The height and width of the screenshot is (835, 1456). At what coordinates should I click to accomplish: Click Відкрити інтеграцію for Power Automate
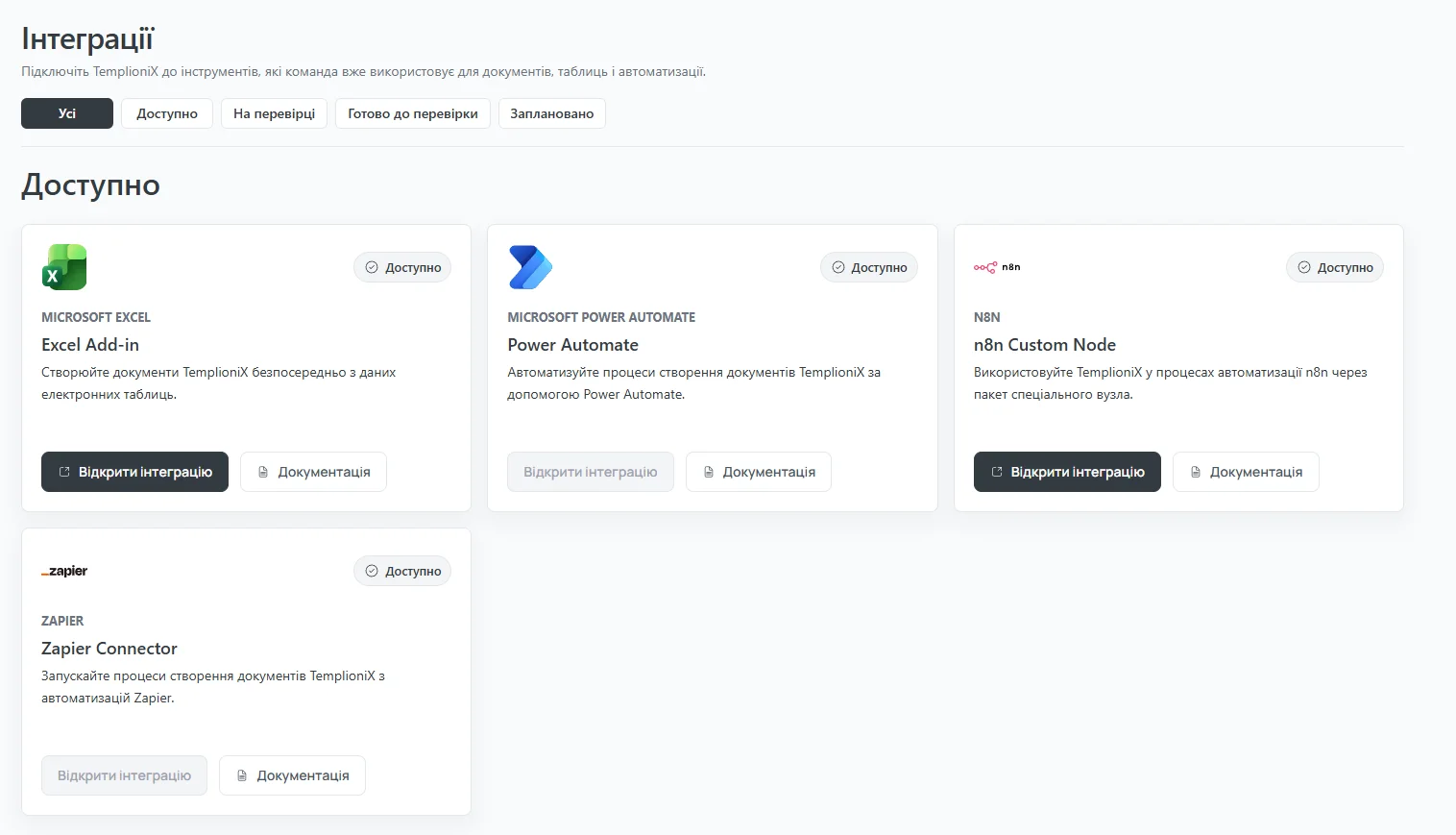tap(591, 472)
